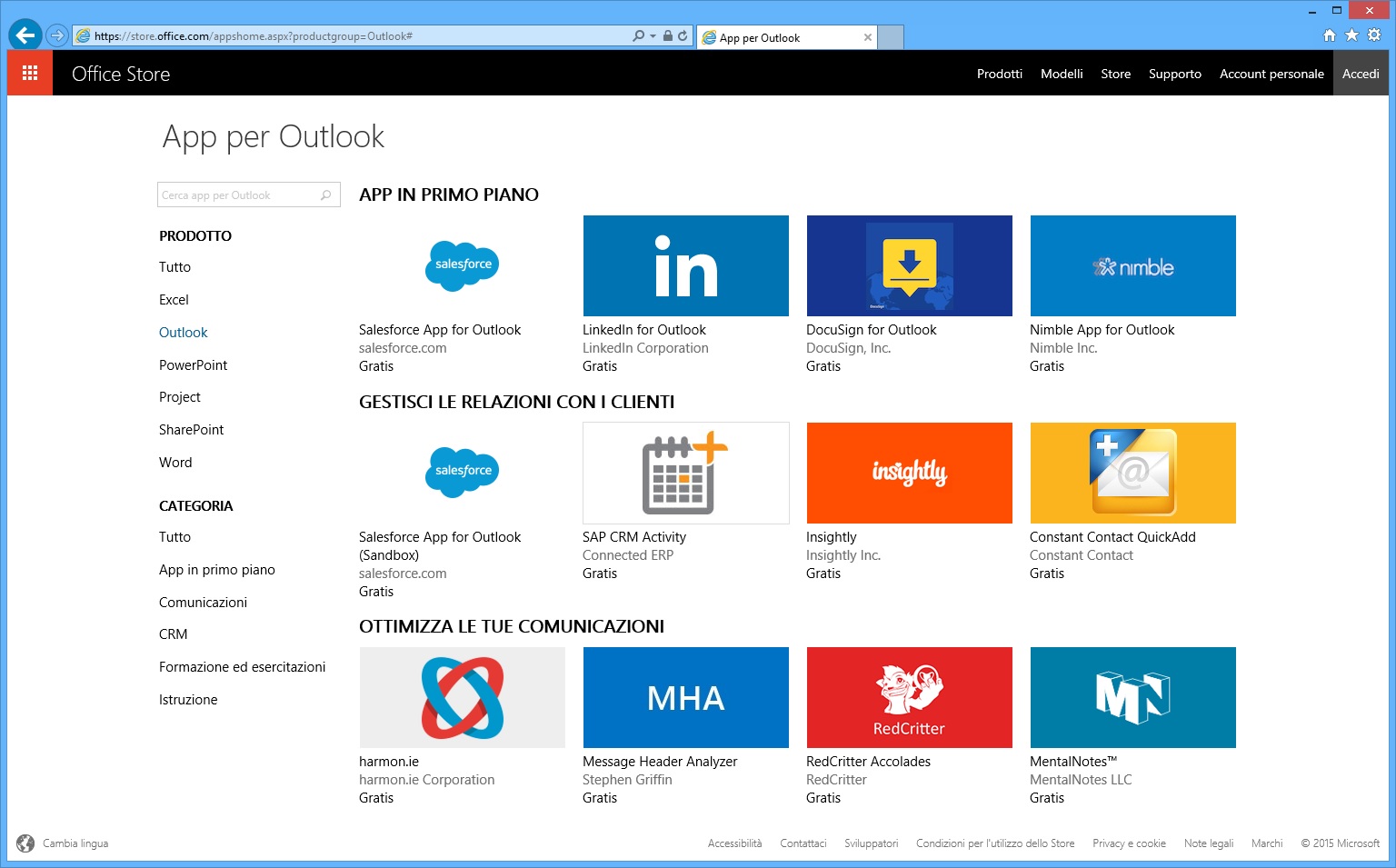
Task: Click the search magnifier in Cerca app box
Action: point(326,195)
